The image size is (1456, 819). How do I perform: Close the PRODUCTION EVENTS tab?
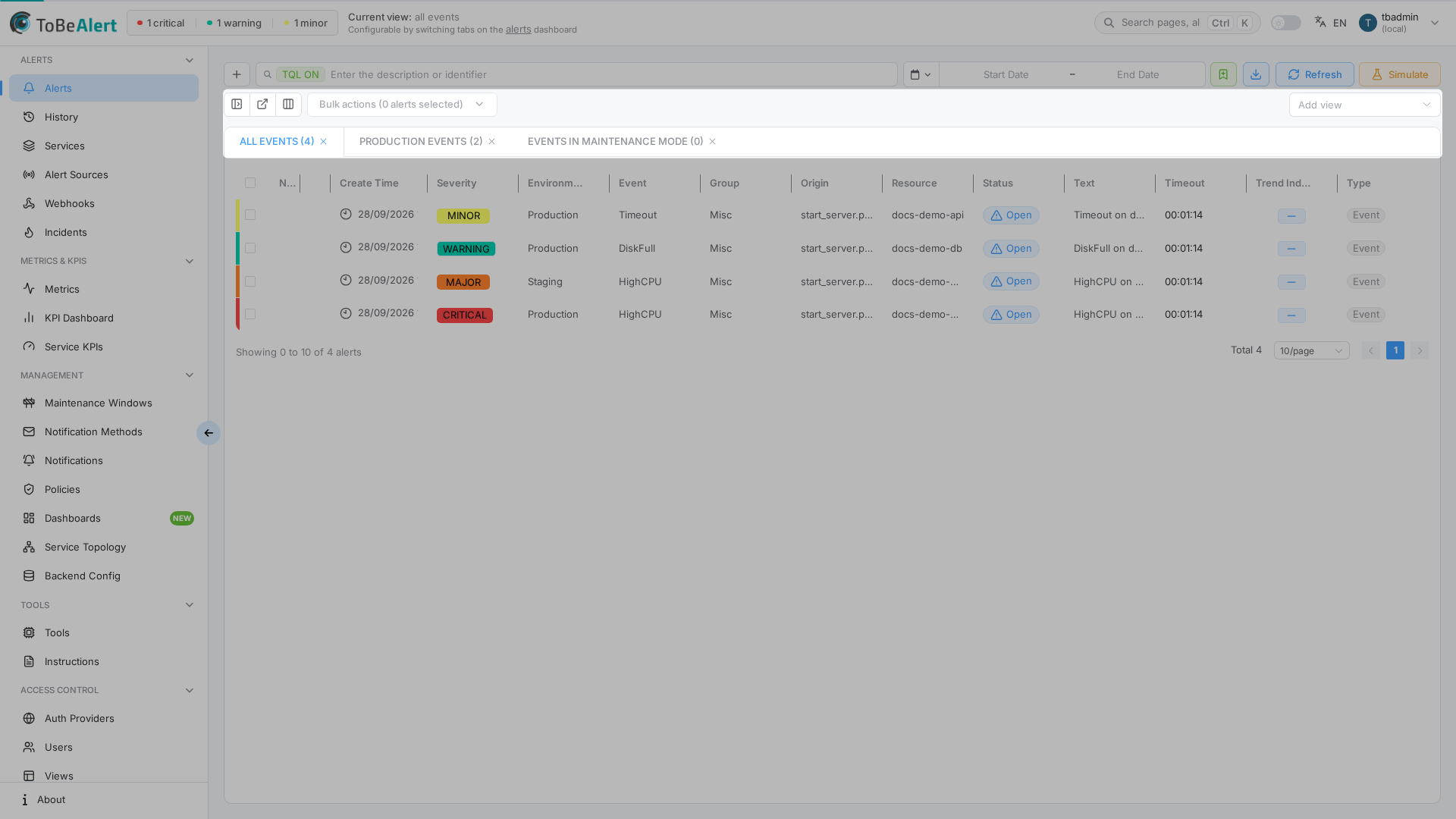point(491,142)
